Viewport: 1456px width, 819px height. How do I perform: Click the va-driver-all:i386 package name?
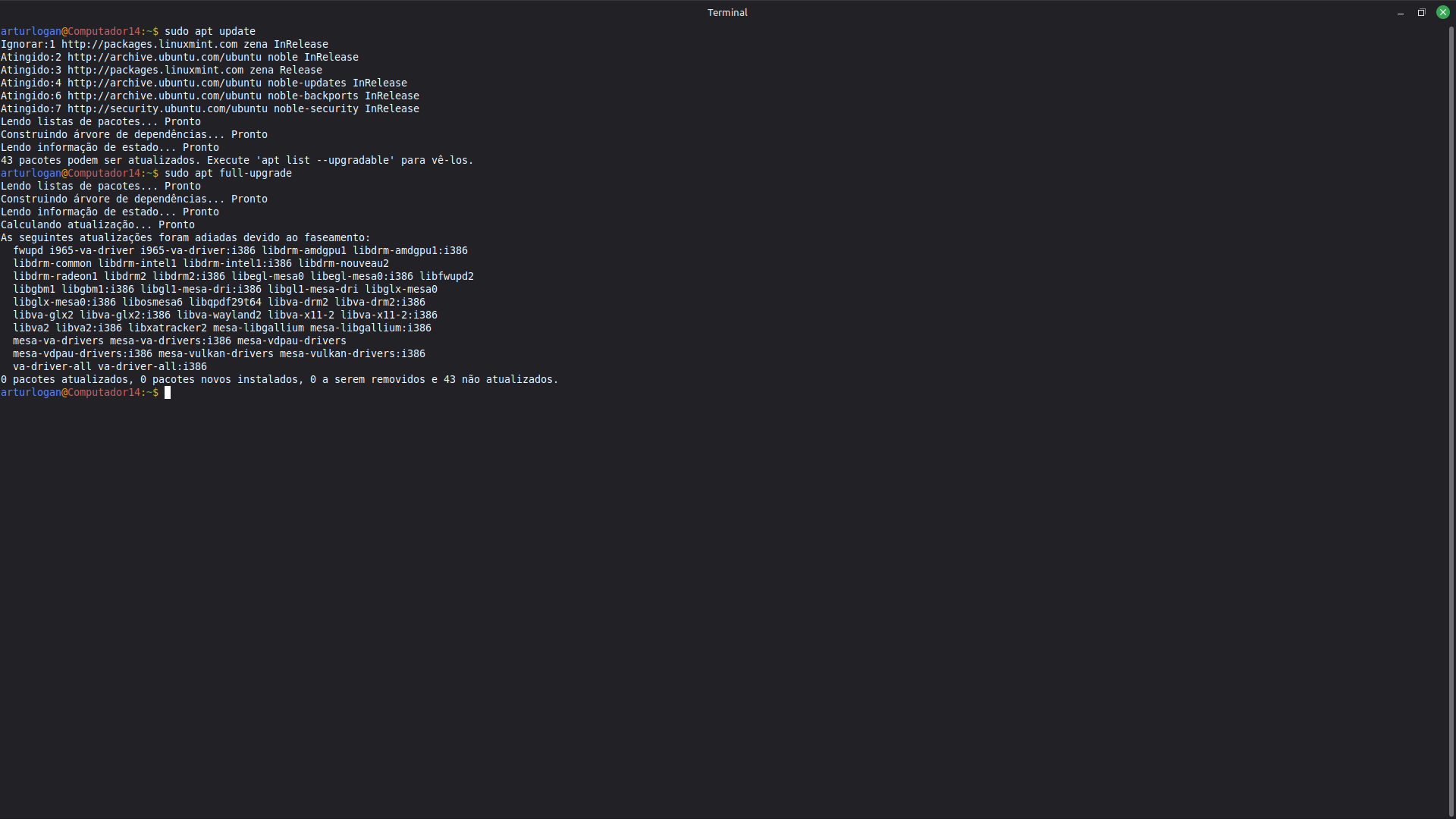pyautogui.click(x=152, y=366)
